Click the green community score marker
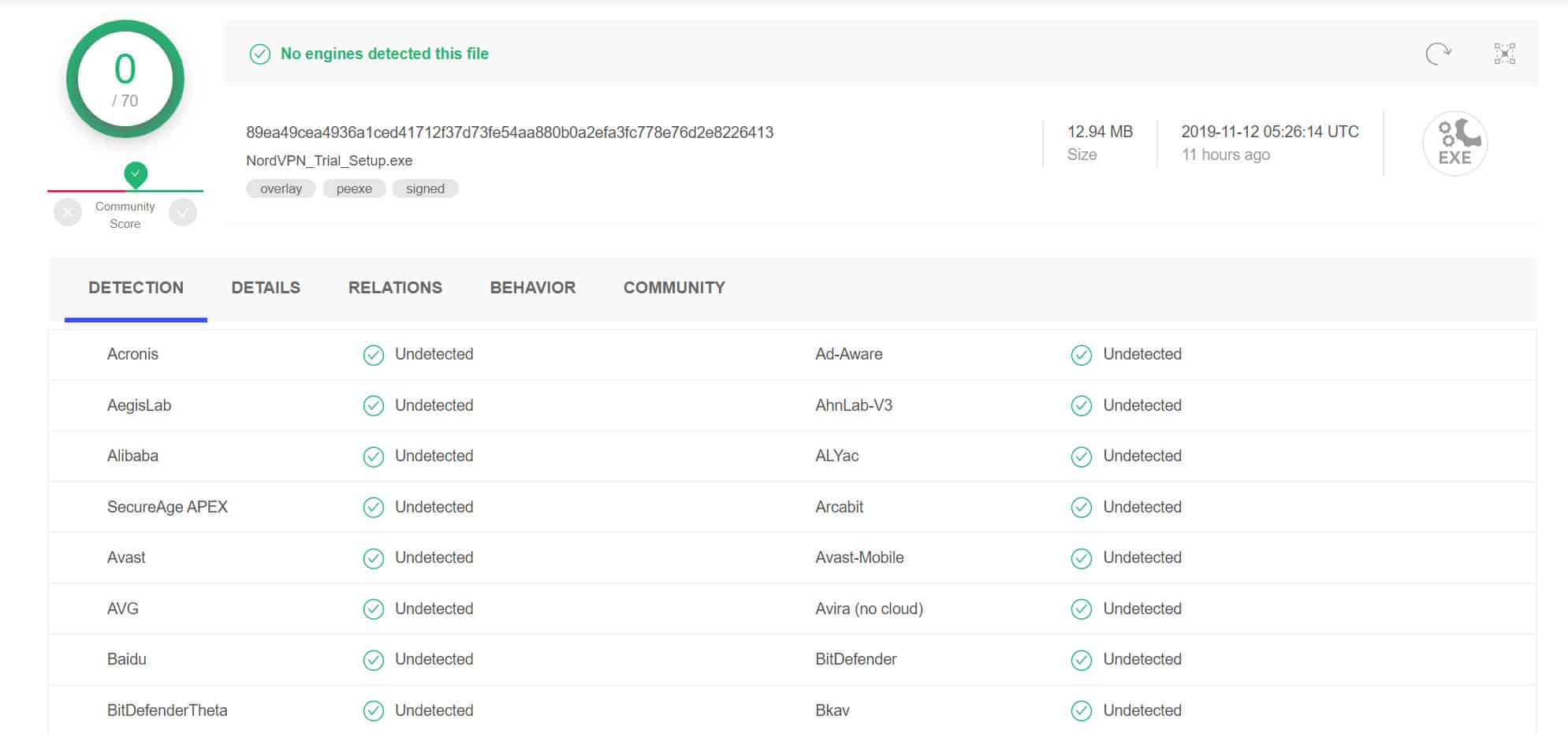This screenshot has height=734, width=1568. pos(136,175)
